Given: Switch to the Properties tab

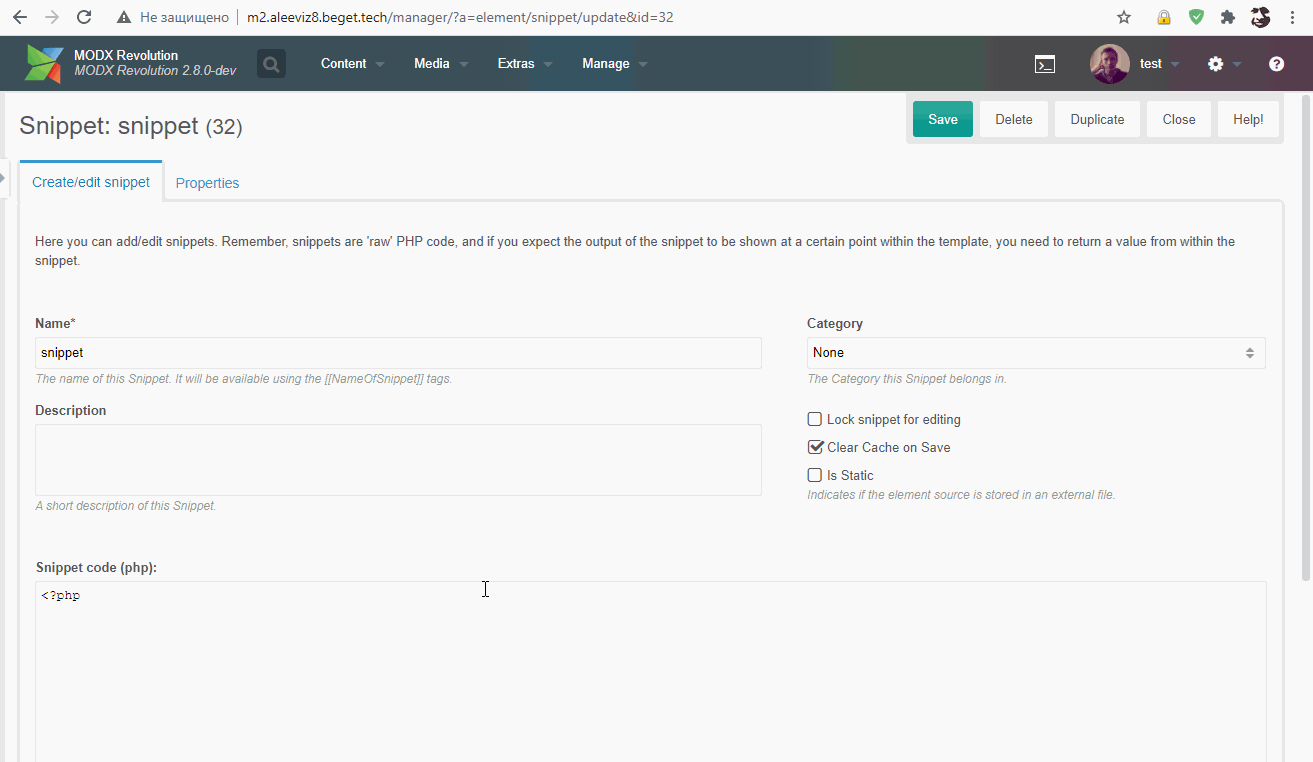Looking at the screenshot, I should click(207, 183).
